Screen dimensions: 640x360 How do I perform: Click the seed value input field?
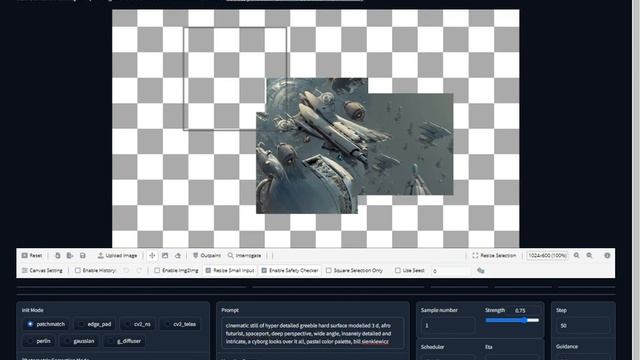451,271
